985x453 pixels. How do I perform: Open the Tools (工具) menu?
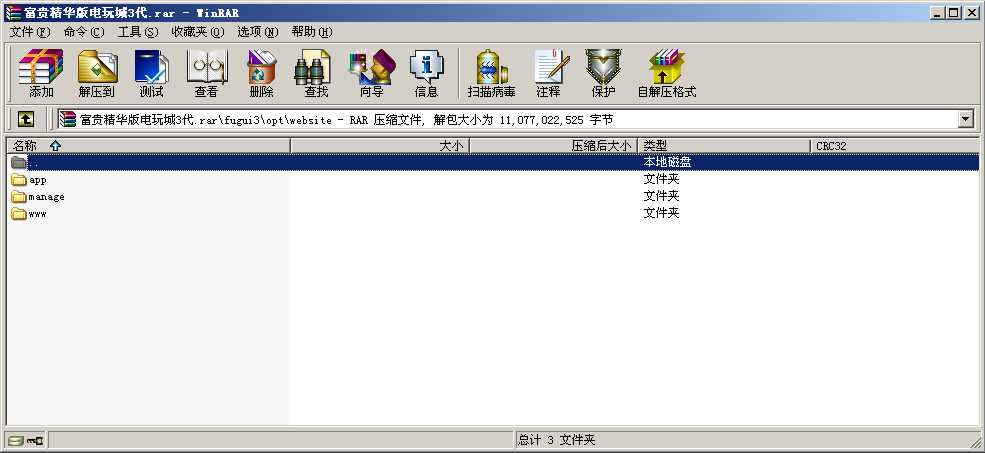click(138, 31)
